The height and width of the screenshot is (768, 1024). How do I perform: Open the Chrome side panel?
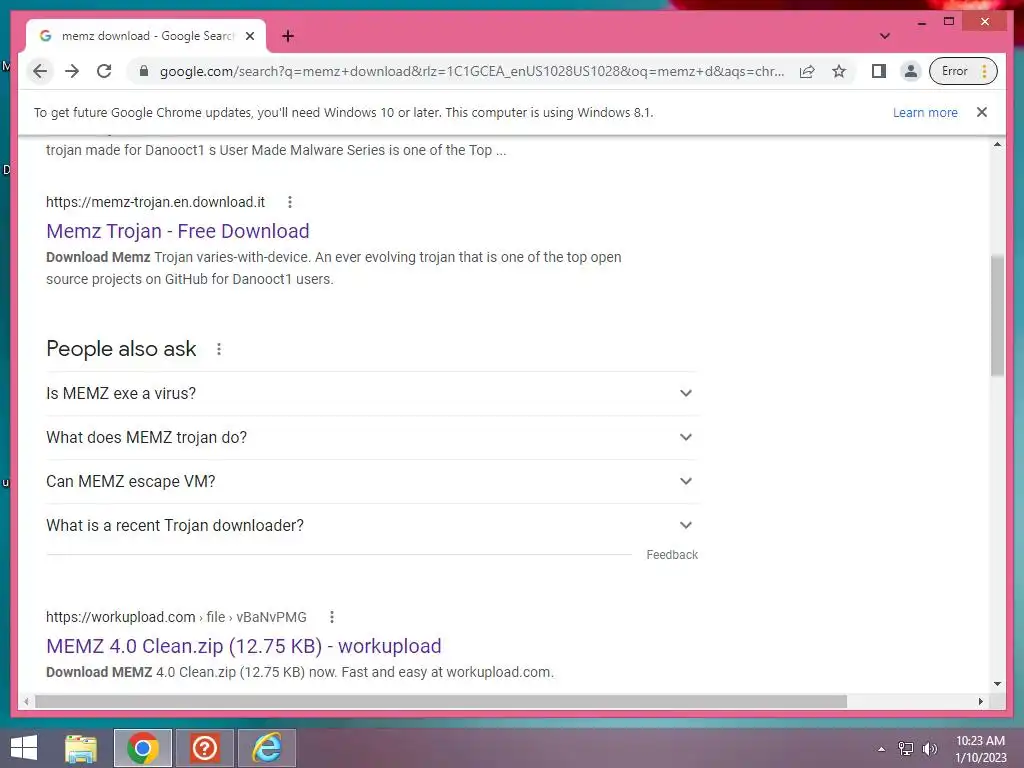pyautogui.click(x=878, y=71)
